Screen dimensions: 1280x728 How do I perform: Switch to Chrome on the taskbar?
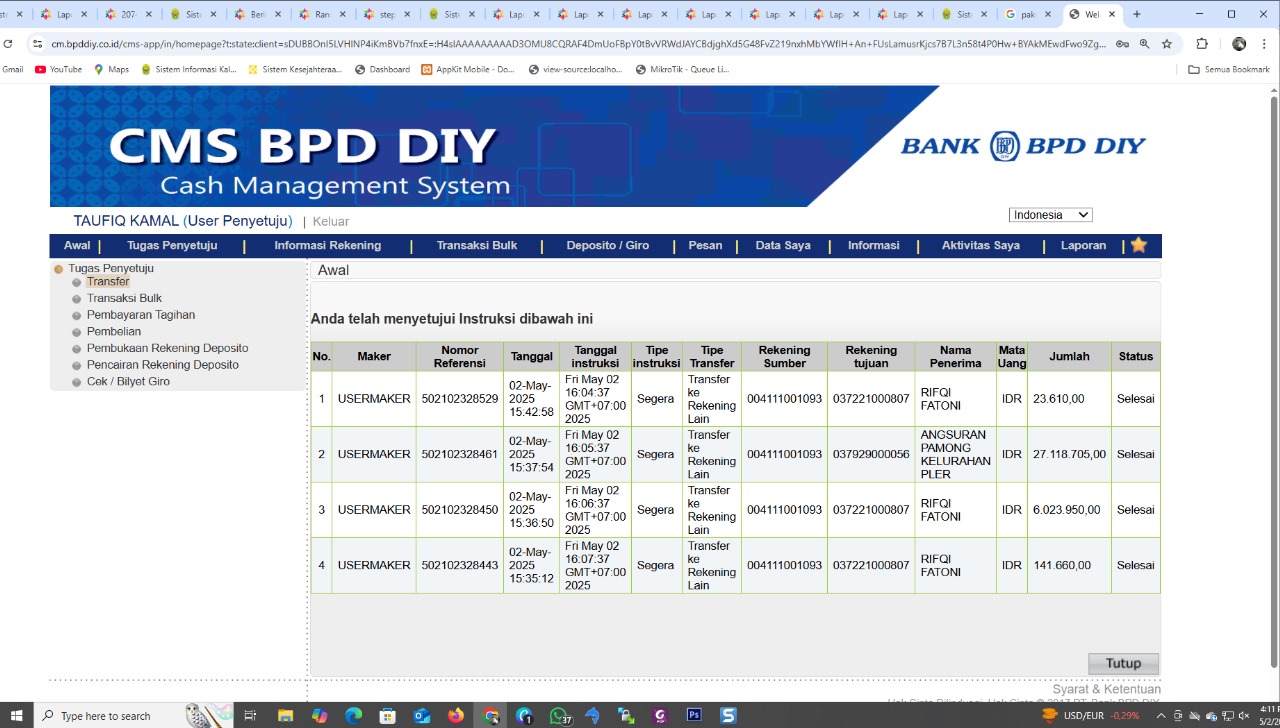(490, 715)
